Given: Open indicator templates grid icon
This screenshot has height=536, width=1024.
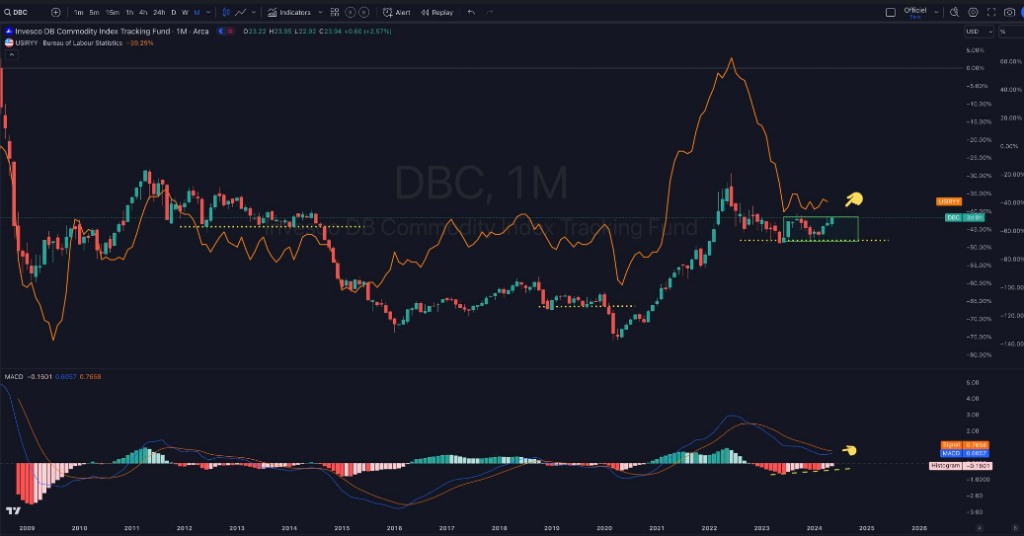Looking at the screenshot, I should coord(334,12).
